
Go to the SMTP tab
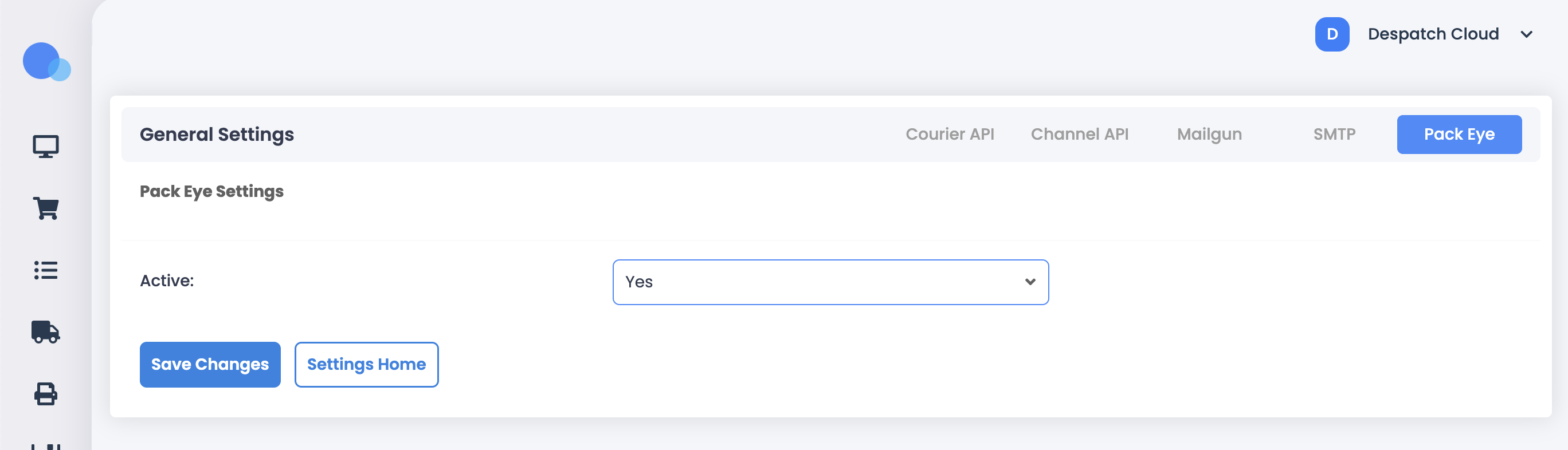tap(1334, 135)
